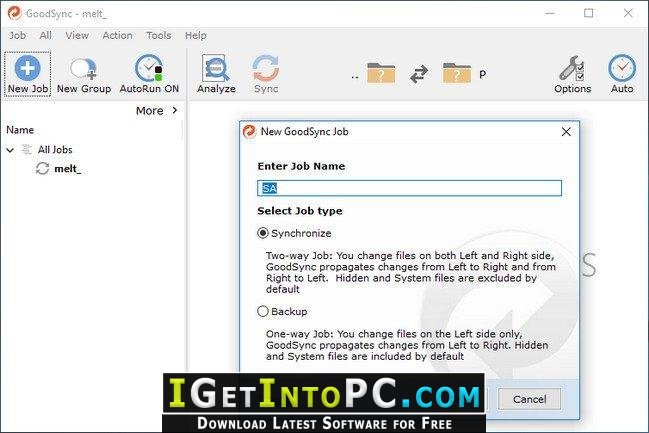Minimize the GoodSync main window
Viewport: 649px width, 433px height.
tap(550, 13)
